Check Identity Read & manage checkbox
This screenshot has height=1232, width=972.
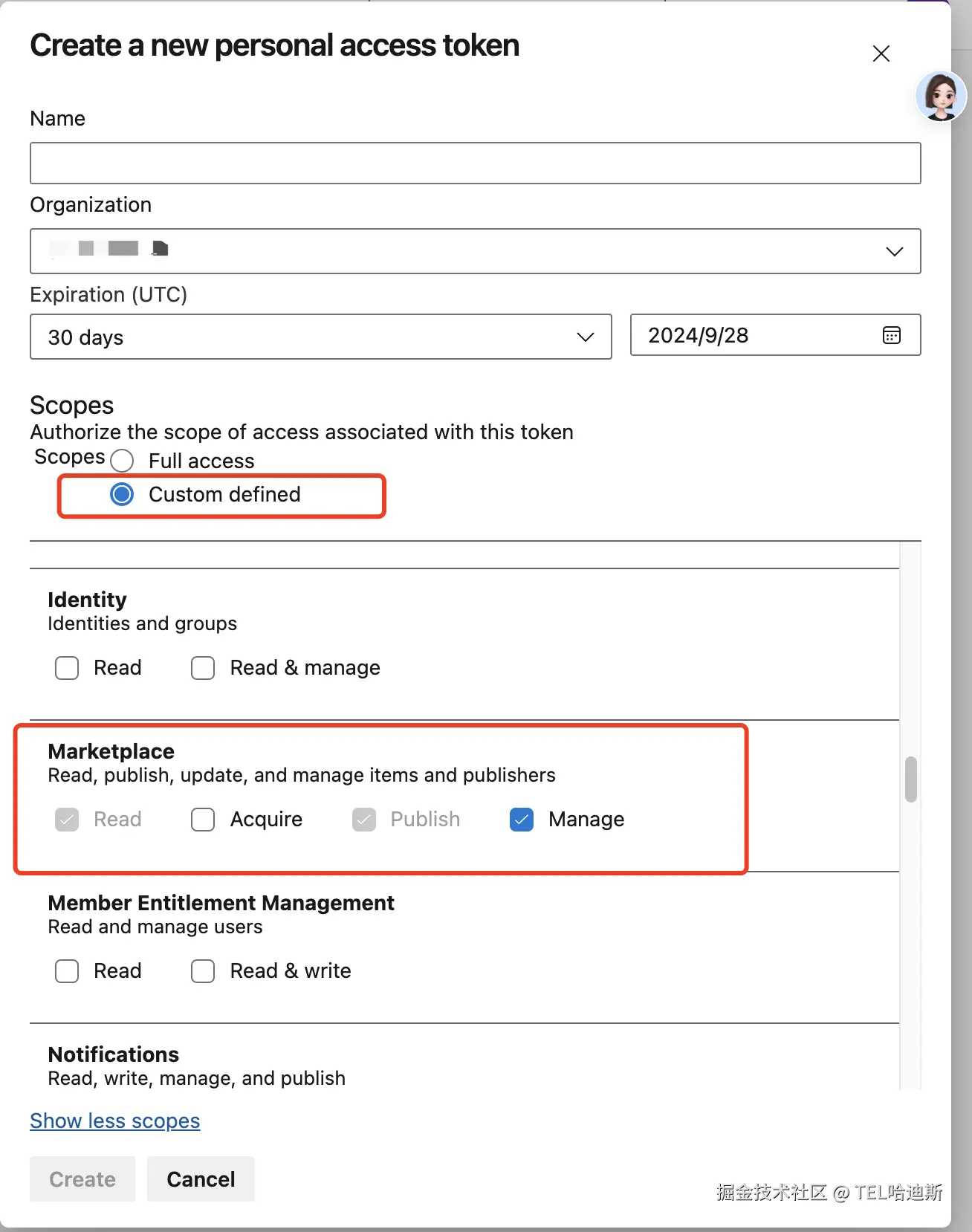pyautogui.click(x=203, y=668)
